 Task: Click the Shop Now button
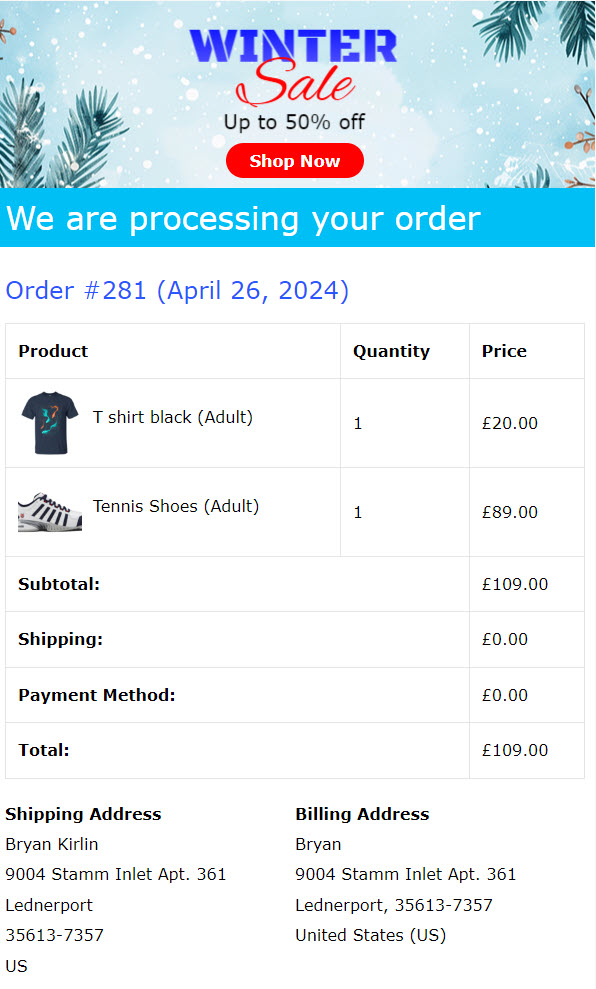click(295, 161)
